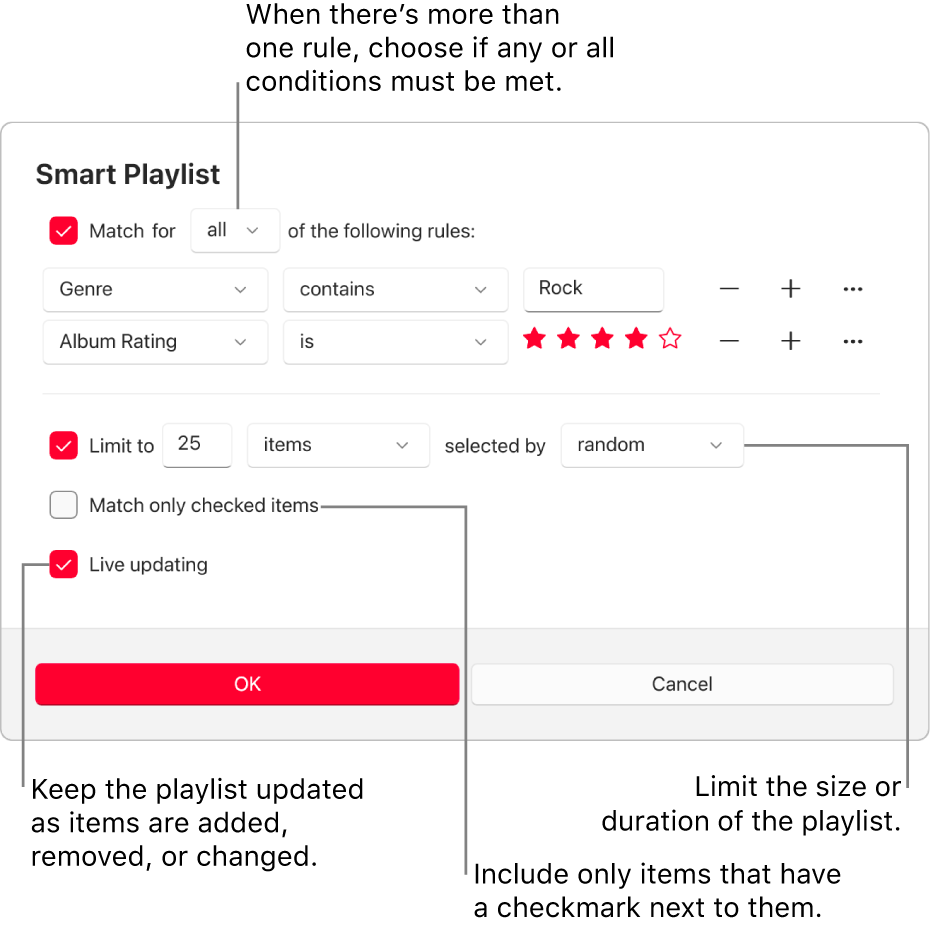This screenshot has height=932, width=932.
Task: Add a new rule below Genre
Action: [x=790, y=289]
